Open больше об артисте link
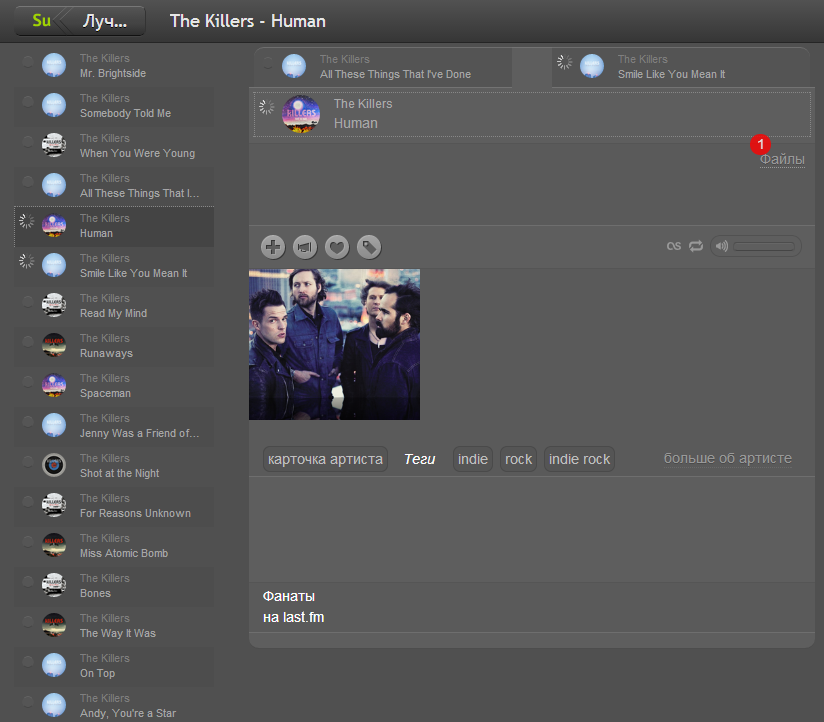 click(728, 458)
